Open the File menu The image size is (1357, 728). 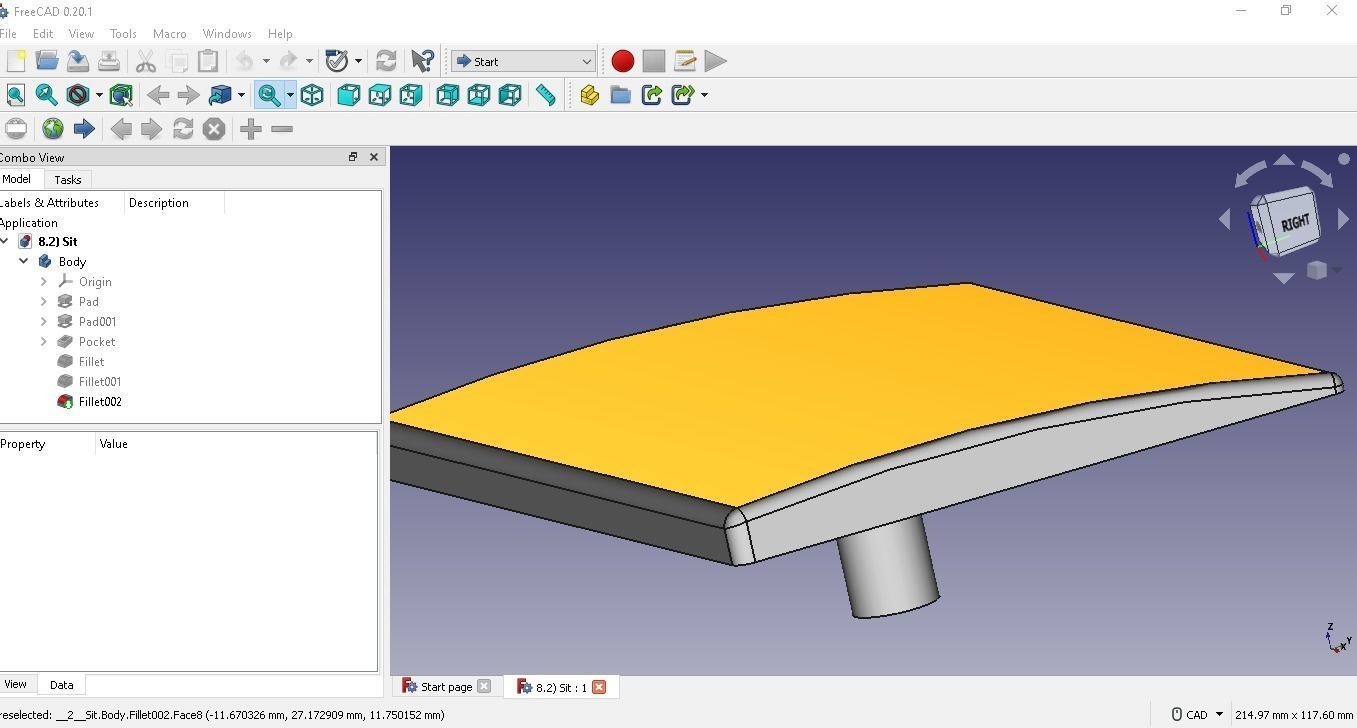[8, 33]
